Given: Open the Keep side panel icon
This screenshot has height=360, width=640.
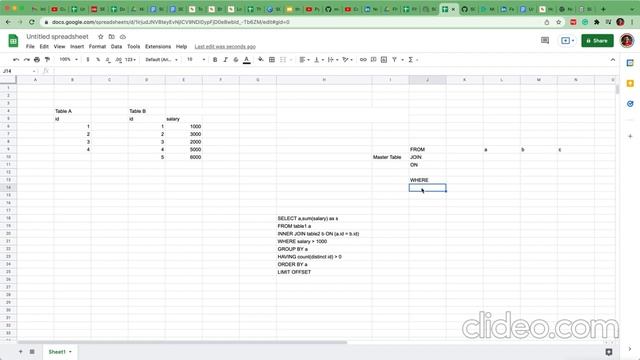Looking at the screenshot, I should 630,83.
